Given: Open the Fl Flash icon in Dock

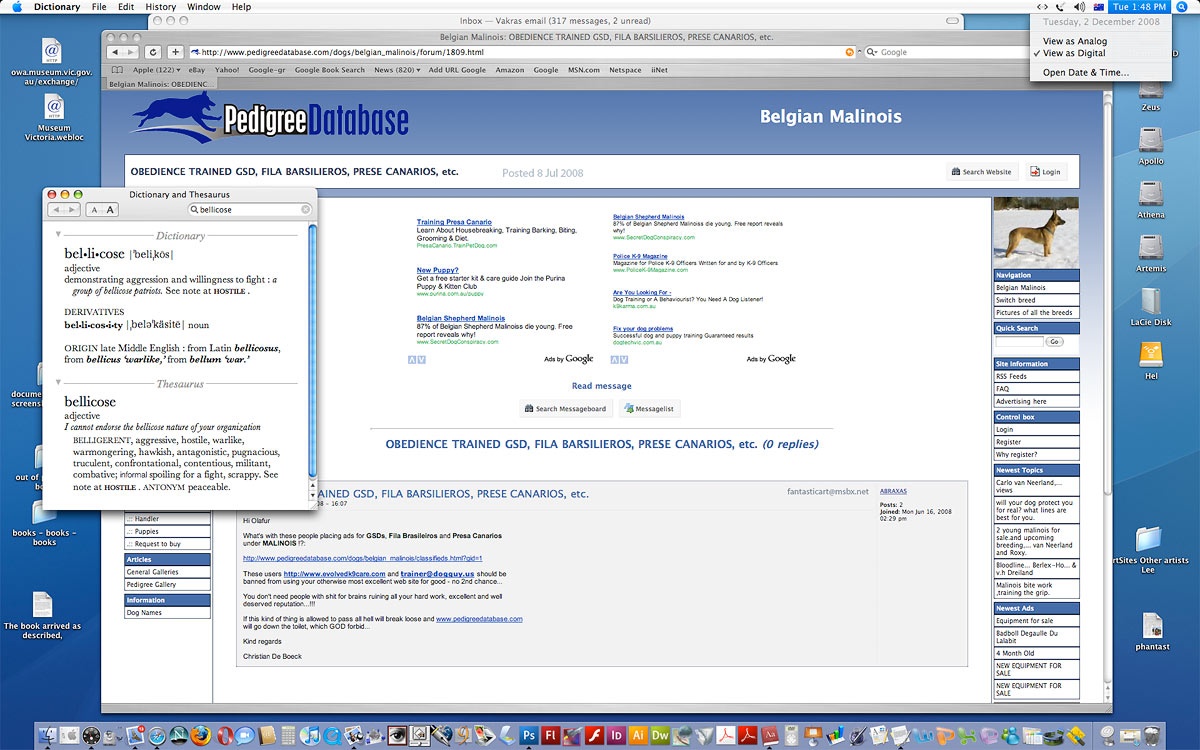Looking at the screenshot, I should [x=551, y=737].
